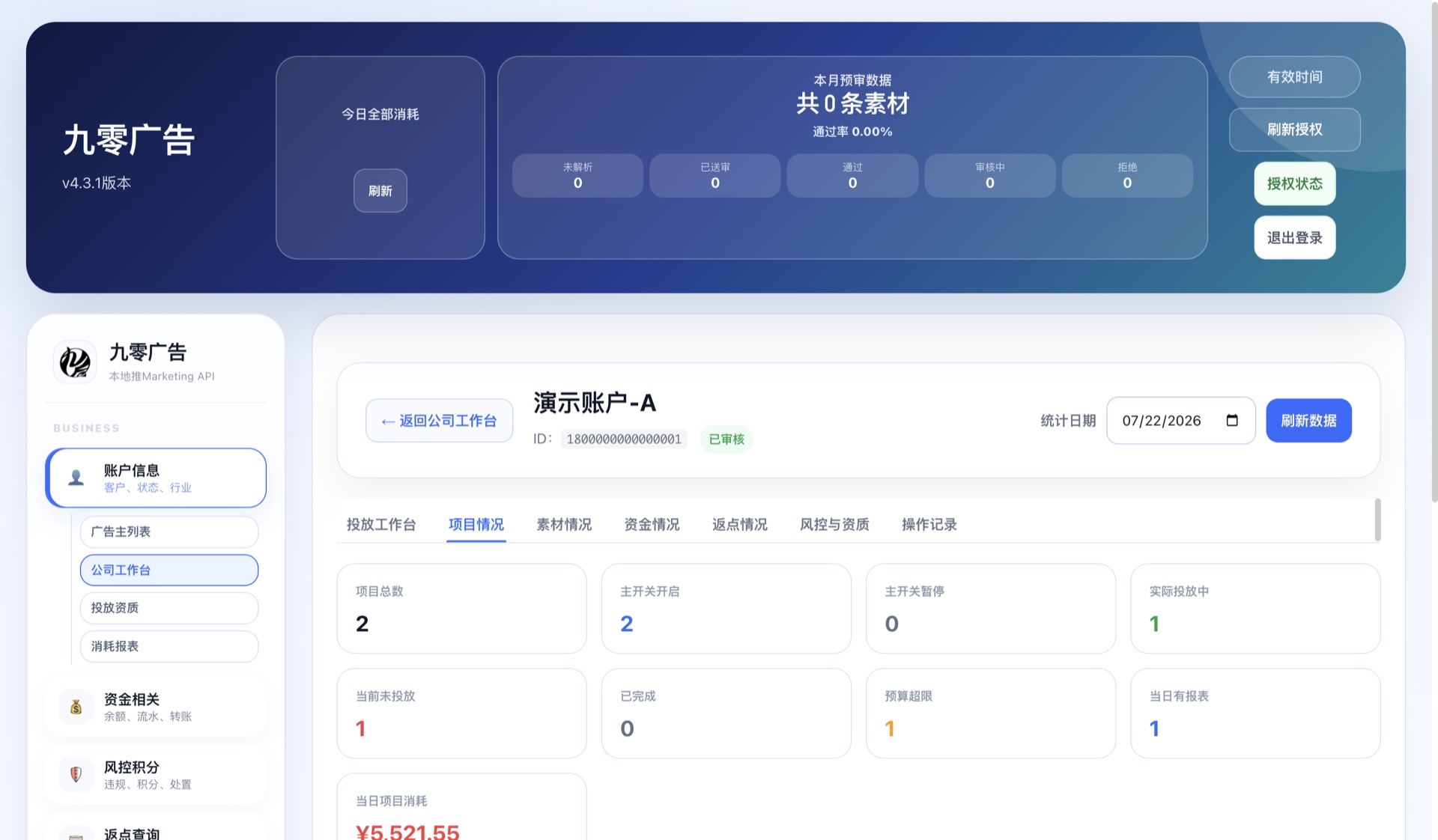Open the 返点情况 tab

pos(739,524)
